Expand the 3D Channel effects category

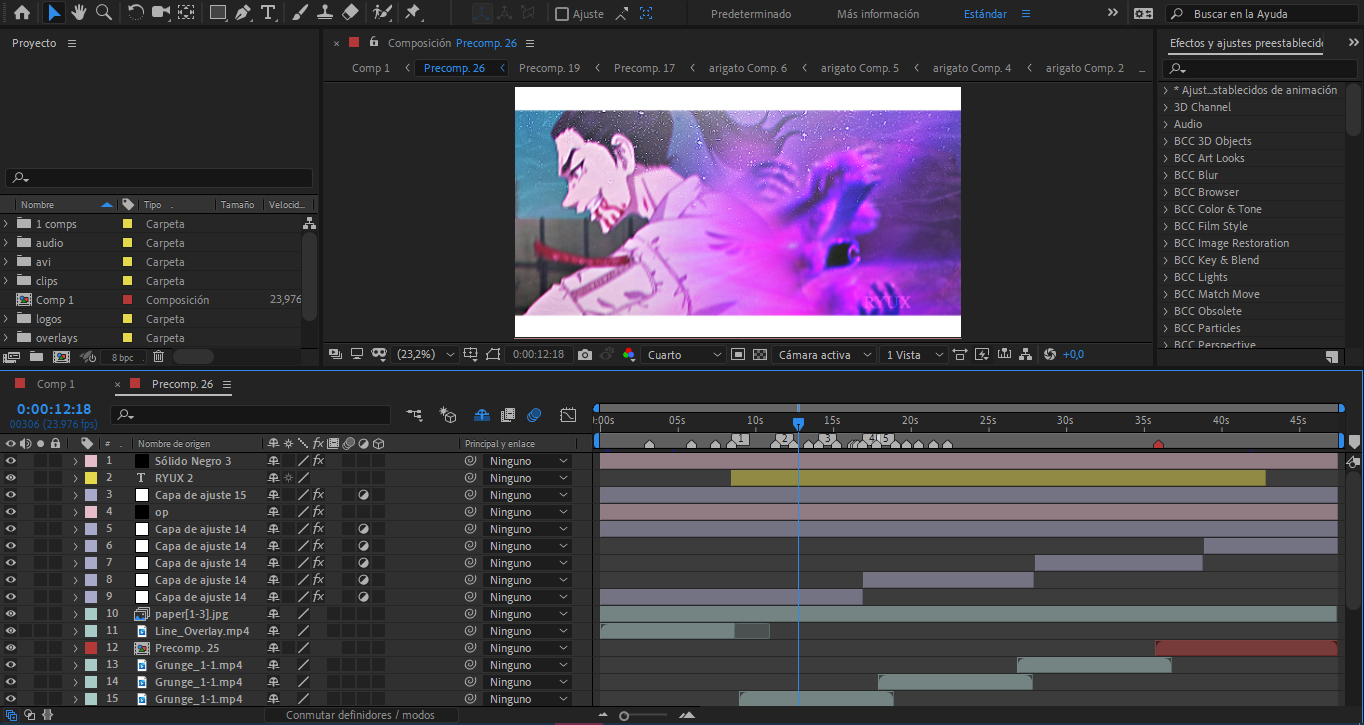click(1165, 107)
